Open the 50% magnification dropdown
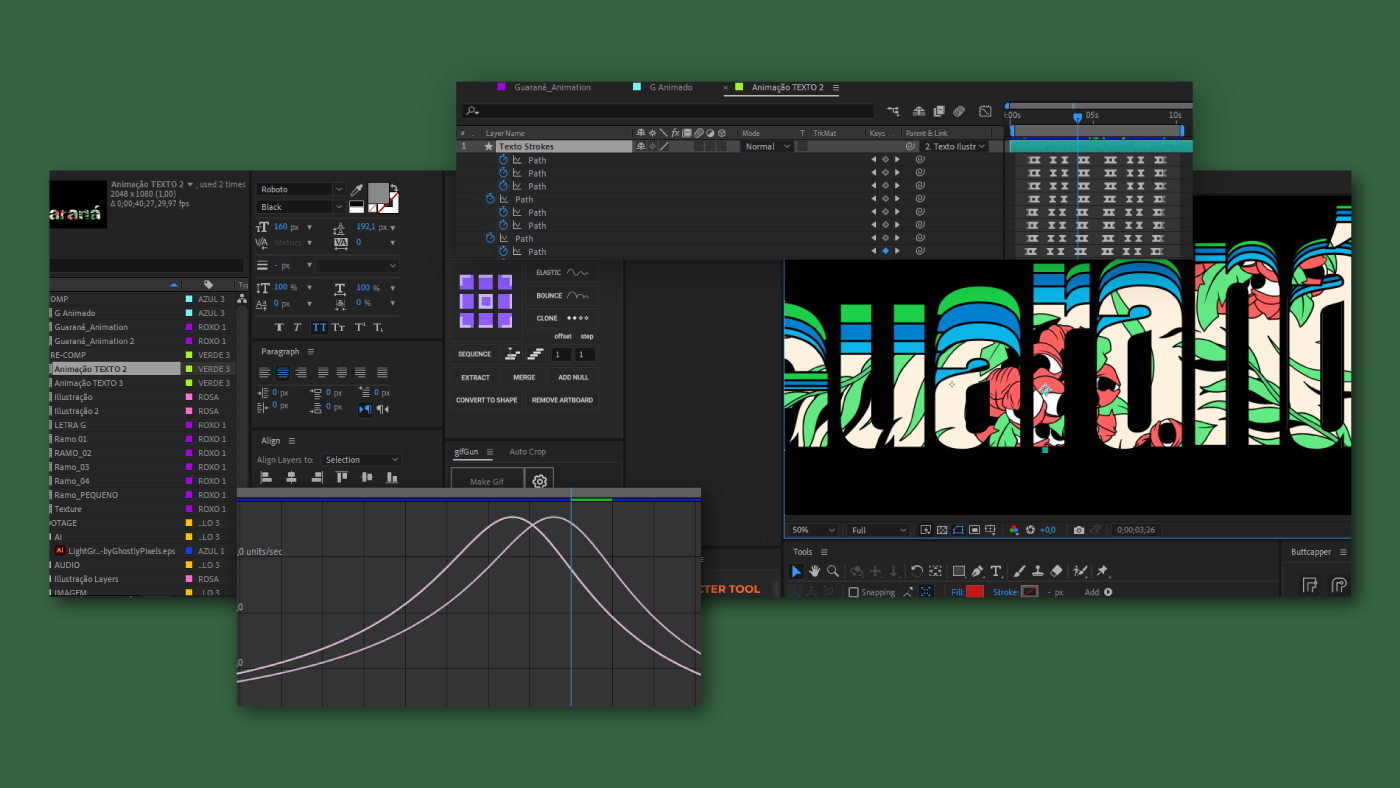Viewport: 1400px width, 788px height. click(x=813, y=530)
